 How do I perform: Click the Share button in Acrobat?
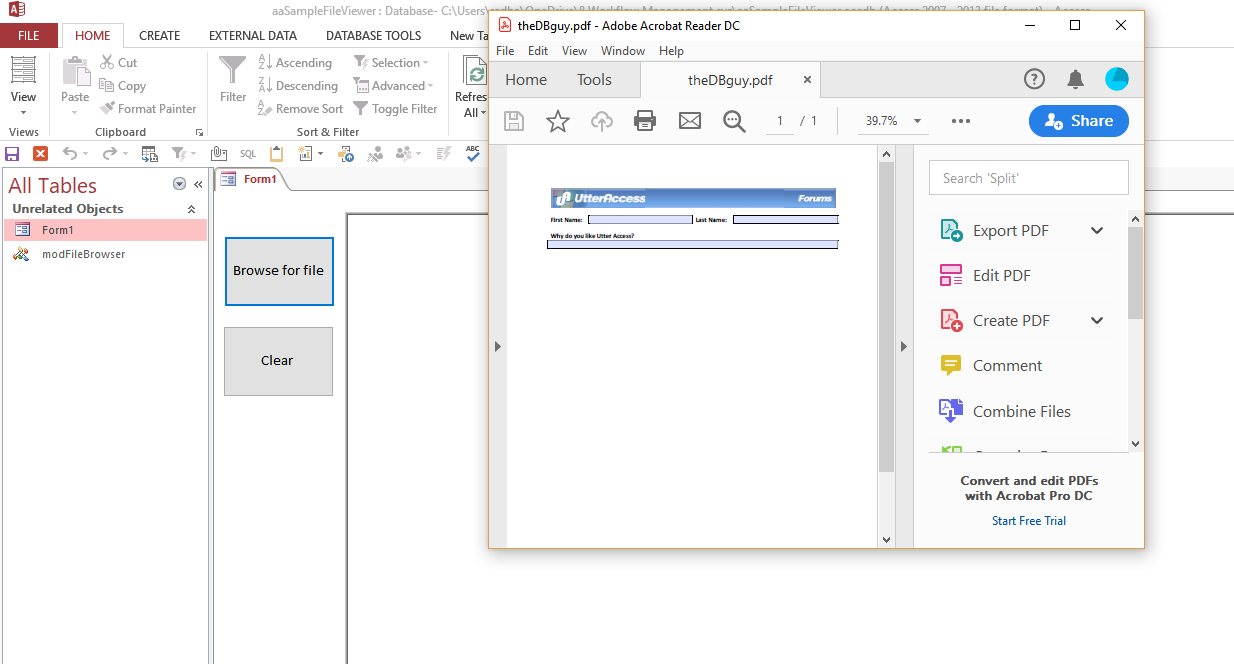pyautogui.click(x=1079, y=121)
